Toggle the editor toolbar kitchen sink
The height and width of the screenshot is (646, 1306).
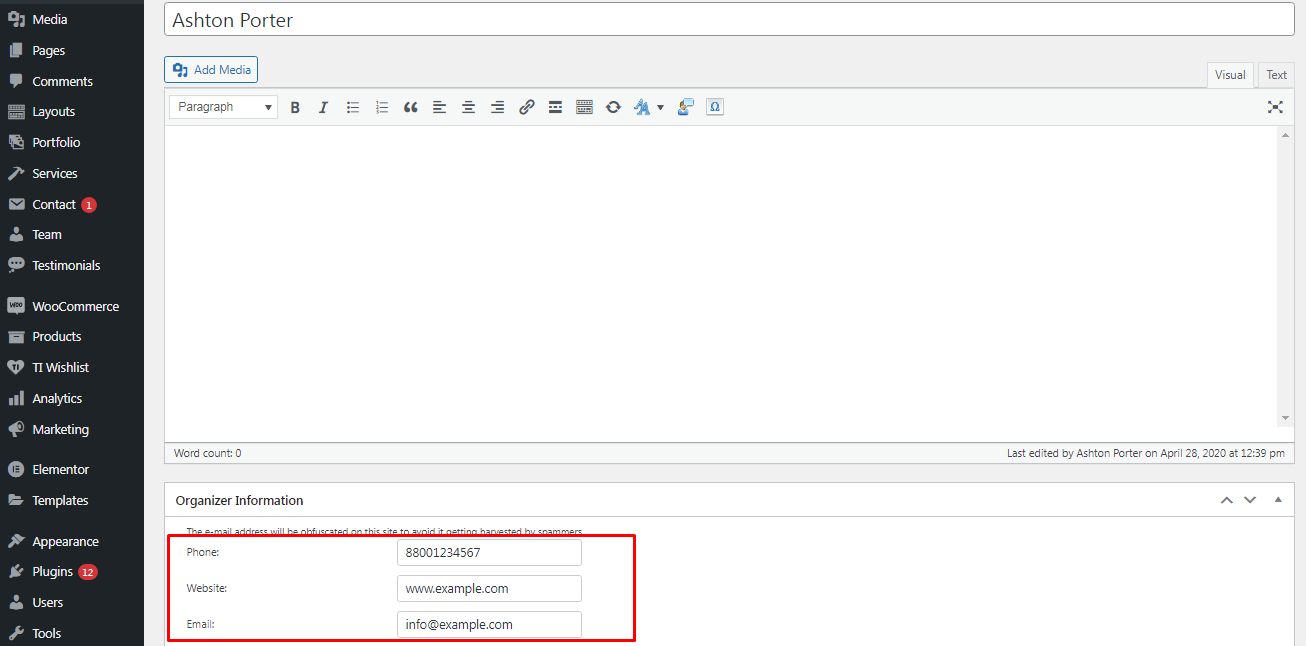(x=585, y=107)
